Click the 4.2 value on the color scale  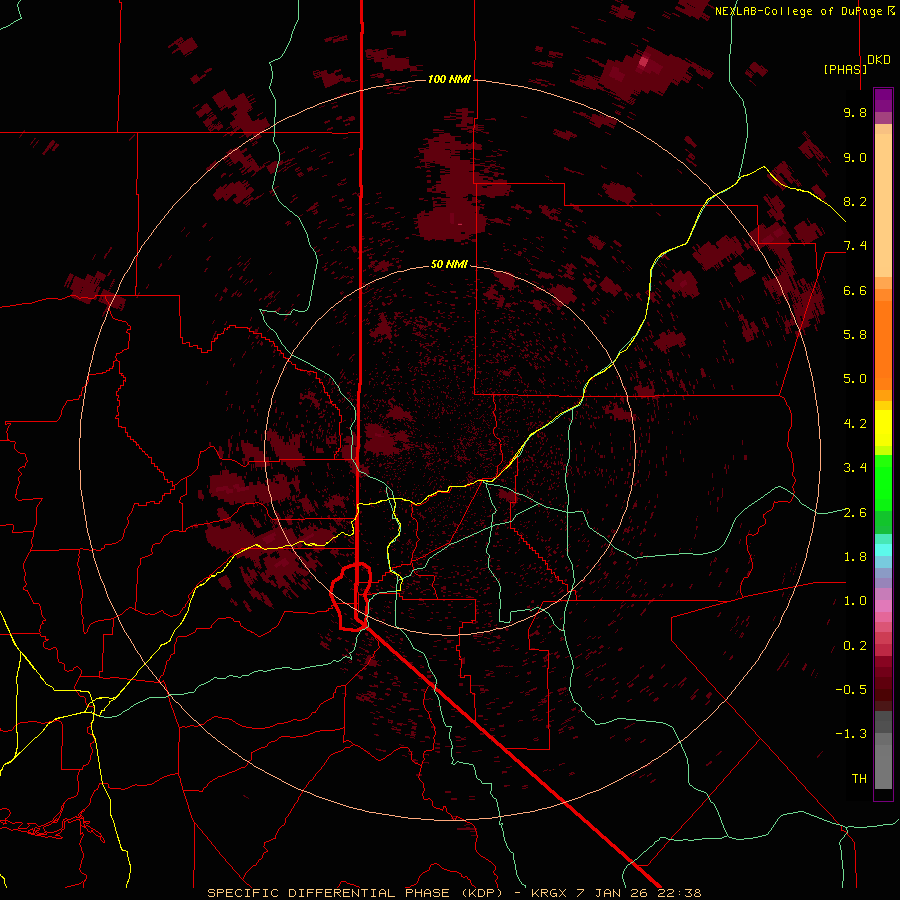(x=855, y=424)
